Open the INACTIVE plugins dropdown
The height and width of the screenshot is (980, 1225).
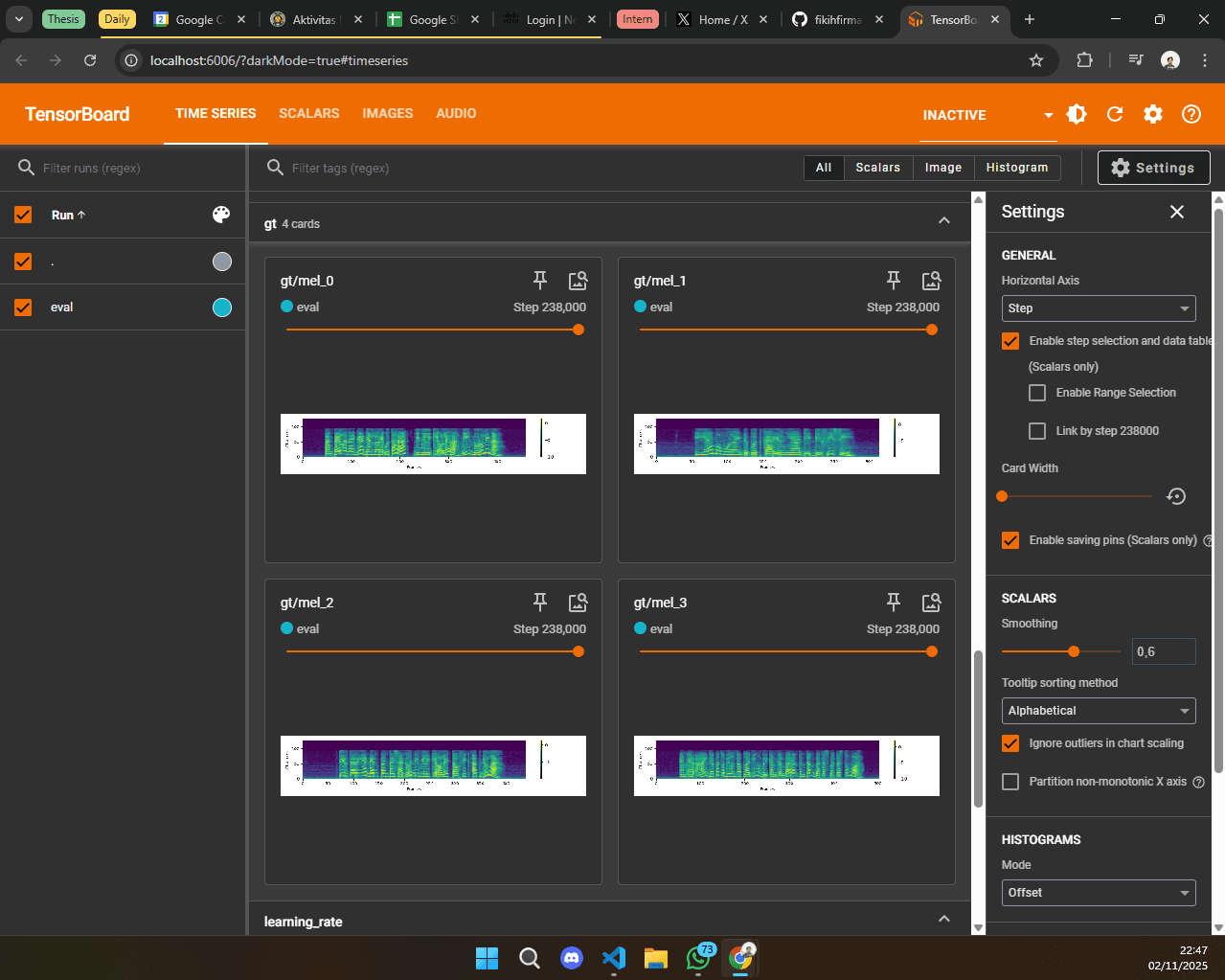point(987,115)
